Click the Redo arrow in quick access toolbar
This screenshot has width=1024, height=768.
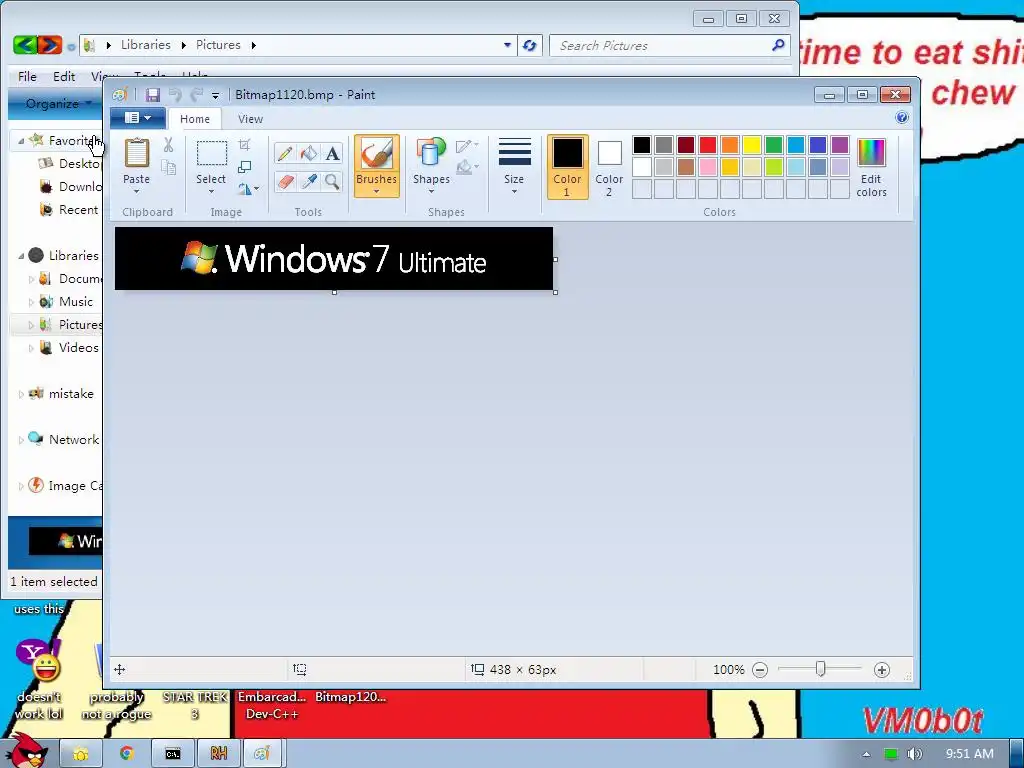pos(196,95)
